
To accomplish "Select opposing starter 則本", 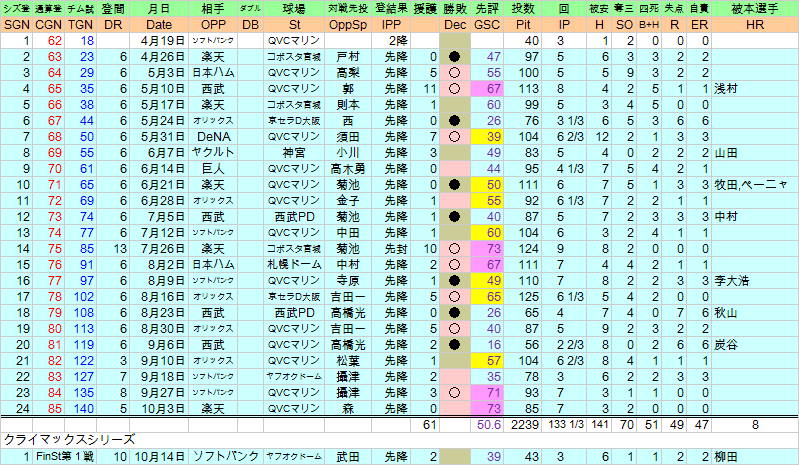I will [x=348, y=105].
